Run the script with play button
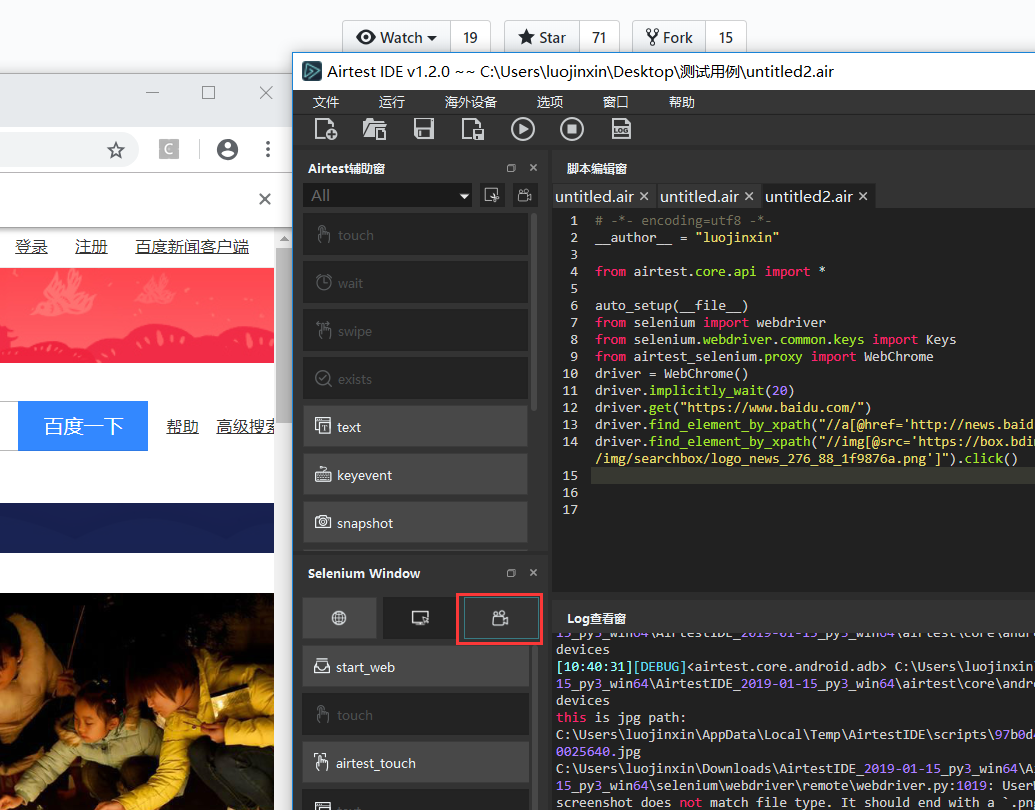Screen dimensions: 1035x810 point(523,129)
